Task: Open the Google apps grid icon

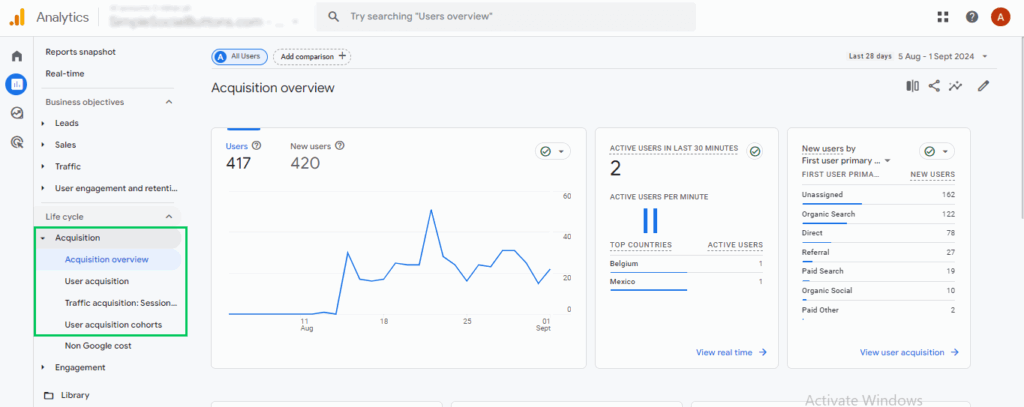Action: (942, 17)
